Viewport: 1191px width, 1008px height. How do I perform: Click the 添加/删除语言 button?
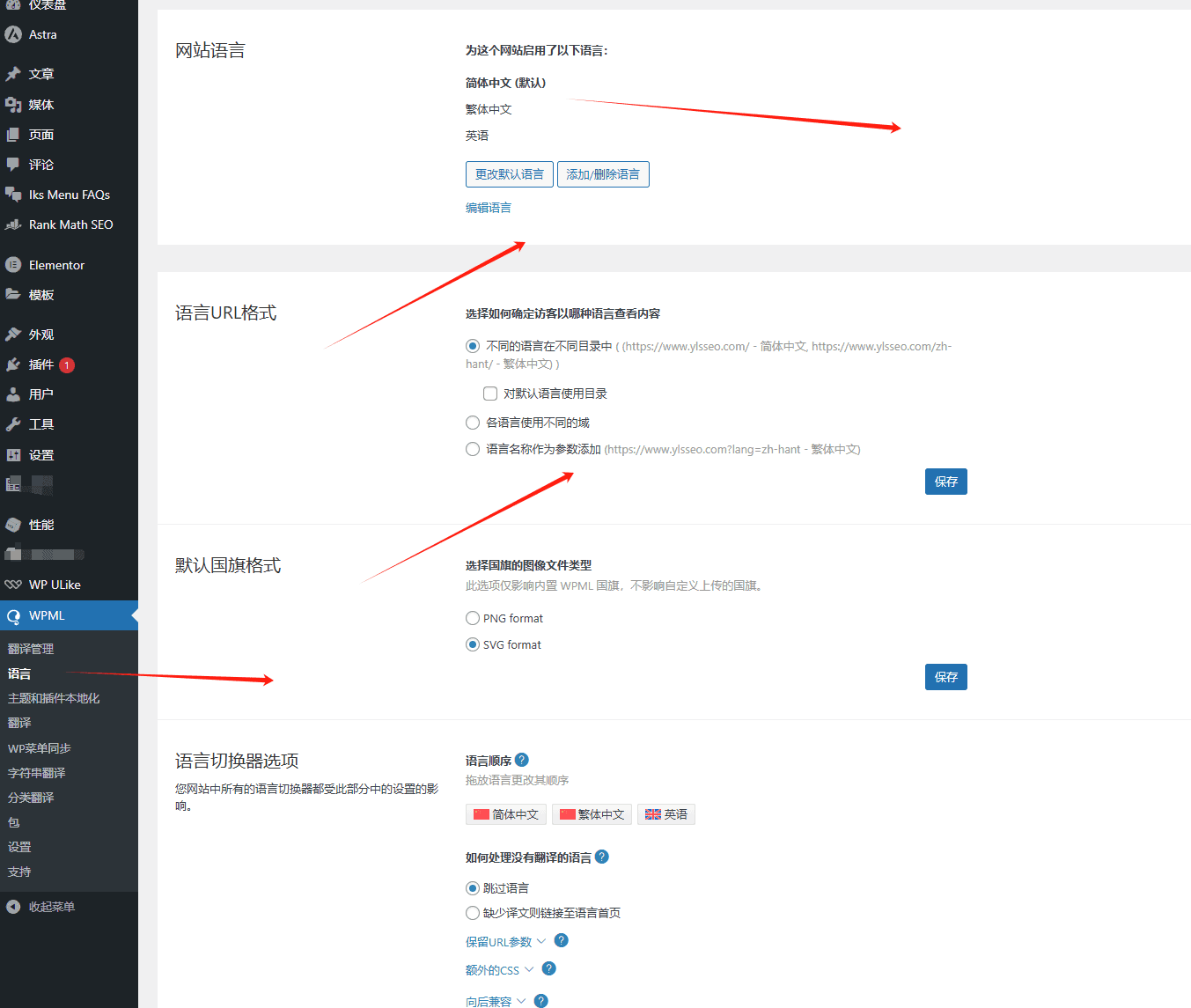pyautogui.click(x=603, y=174)
